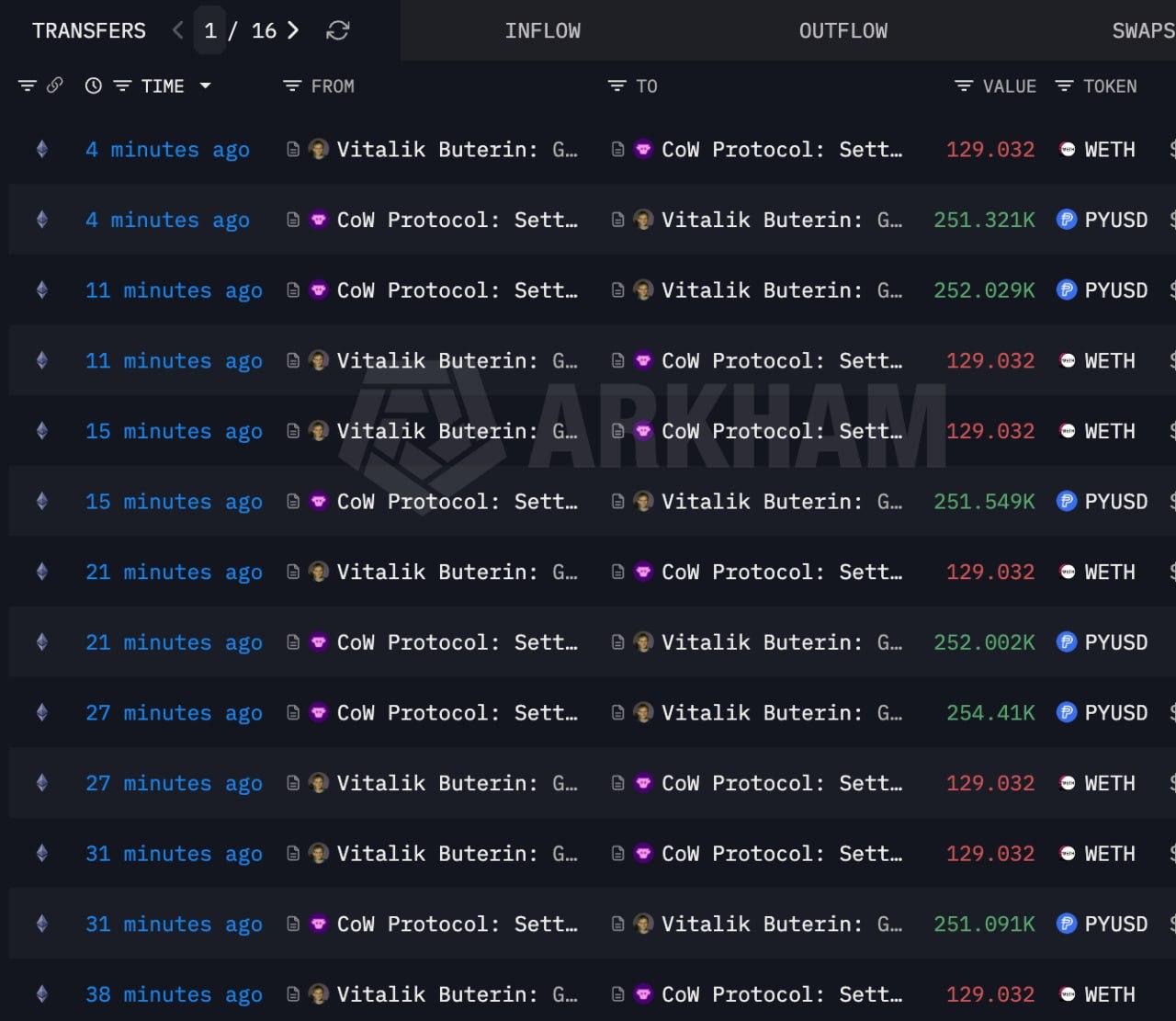Go to the previous transfers page
This screenshot has width=1176, height=1021.
(x=178, y=30)
